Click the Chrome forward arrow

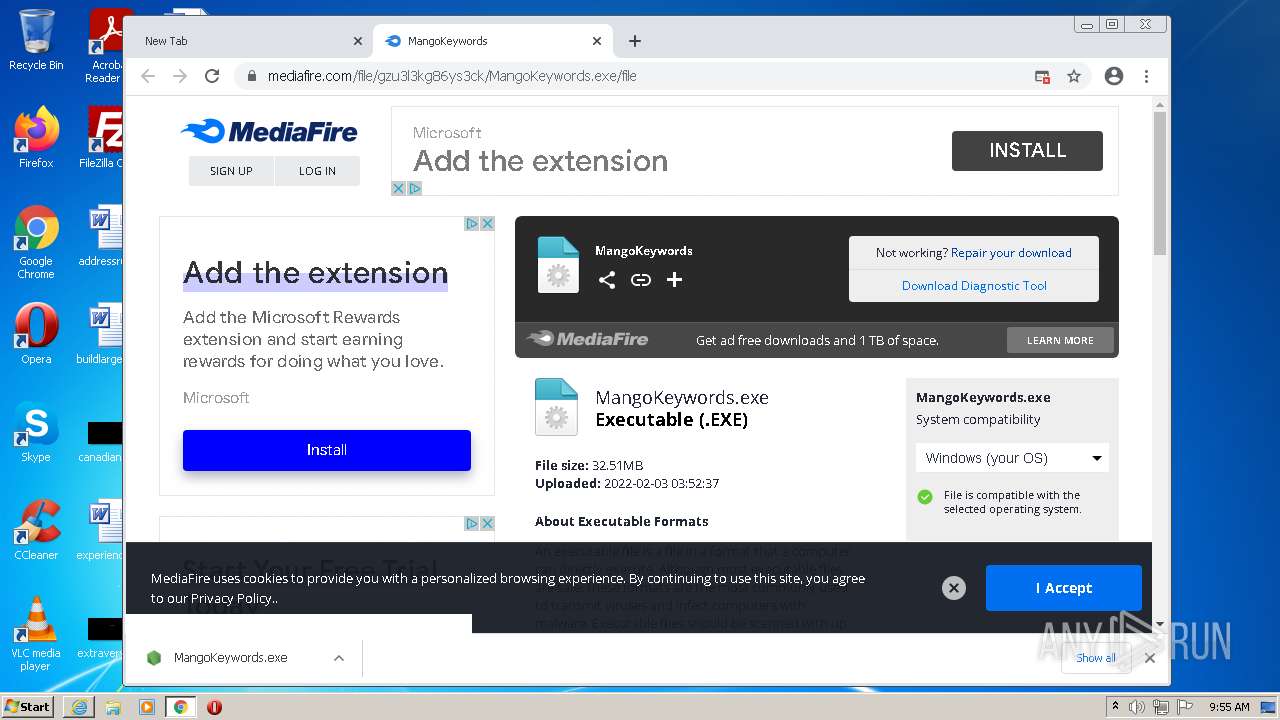pos(180,76)
